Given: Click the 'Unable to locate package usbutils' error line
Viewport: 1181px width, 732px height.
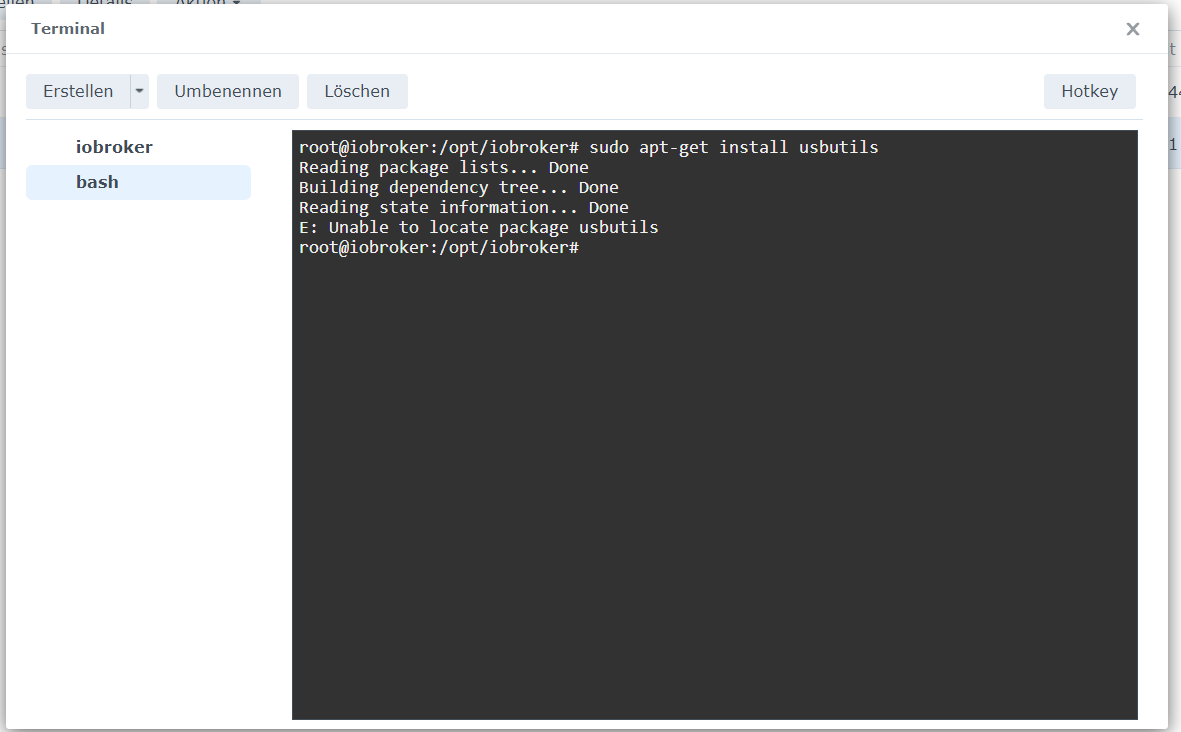Looking at the screenshot, I should click(x=478, y=227).
